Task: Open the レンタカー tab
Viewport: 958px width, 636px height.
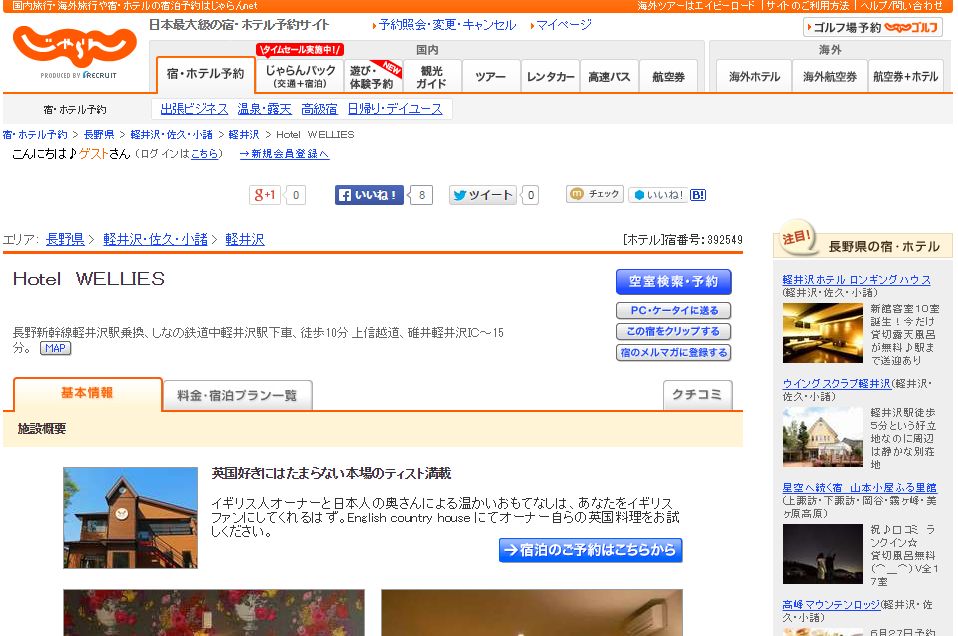Action: pos(550,76)
